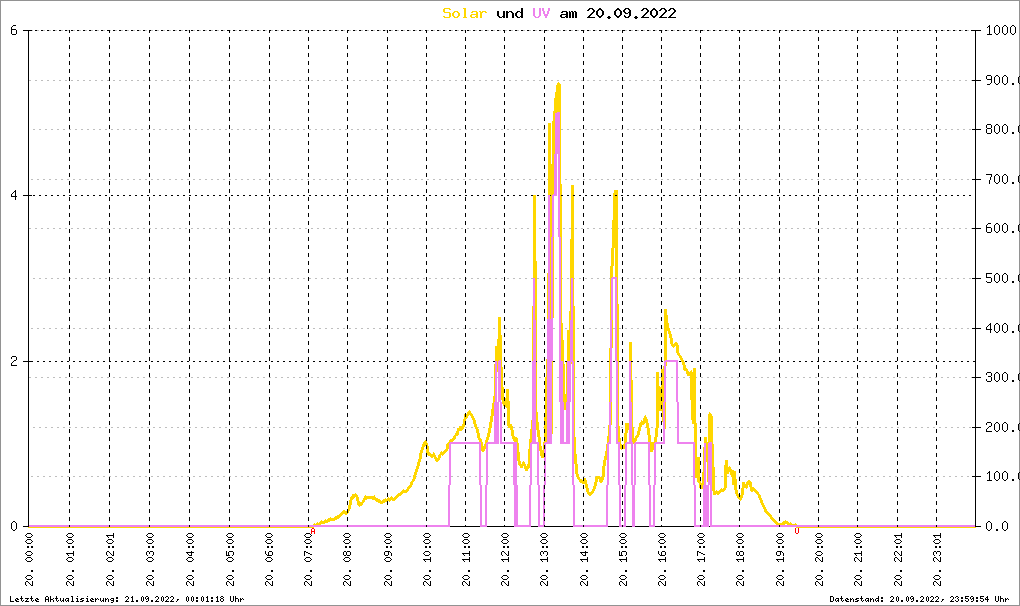Click the time axis label '20. 19:00'
Viewport: 1020px width, 606px height.
(779, 560)
